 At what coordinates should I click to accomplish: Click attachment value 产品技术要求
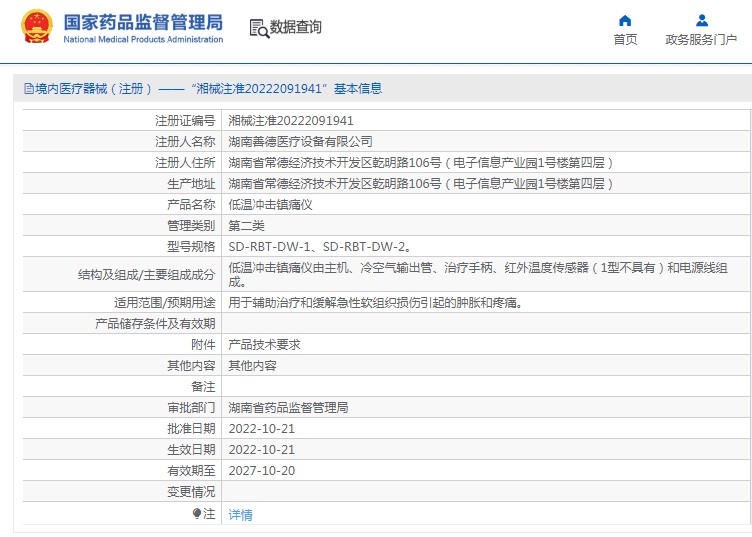coord(264,345)
